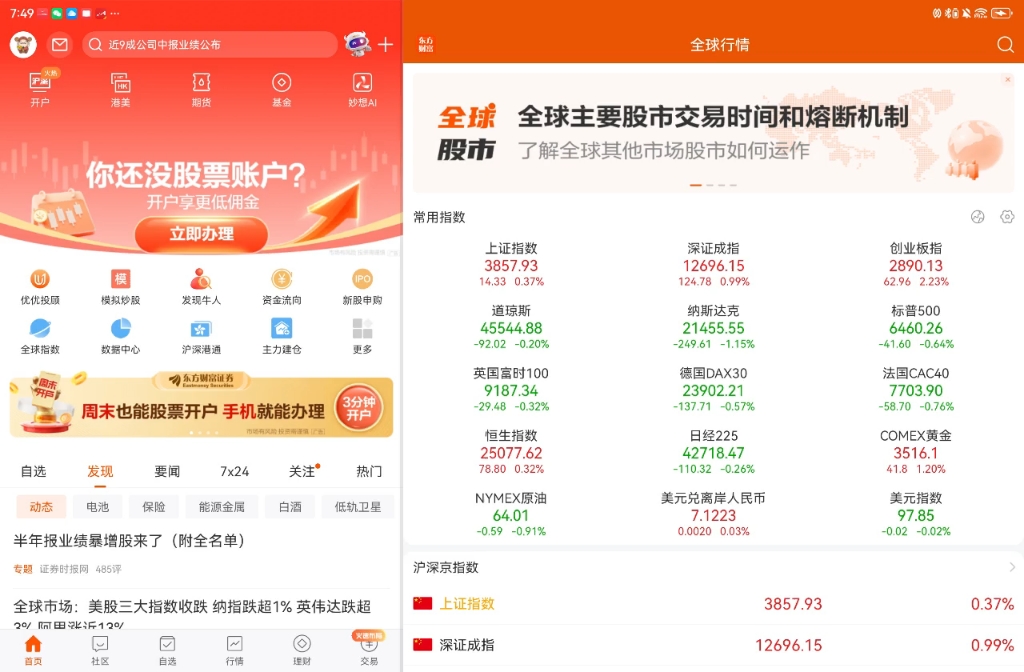Screen dimensions: 1024x672
Task: Tap the robot assistant icon
Action: [357, 44]
